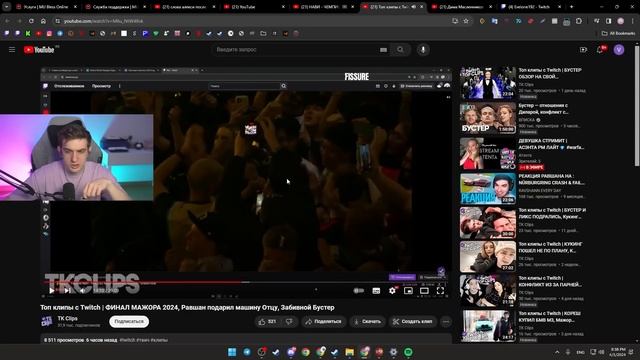Switch to the MU Bless Online tab
640x360 pixels.
coord(46,7)
